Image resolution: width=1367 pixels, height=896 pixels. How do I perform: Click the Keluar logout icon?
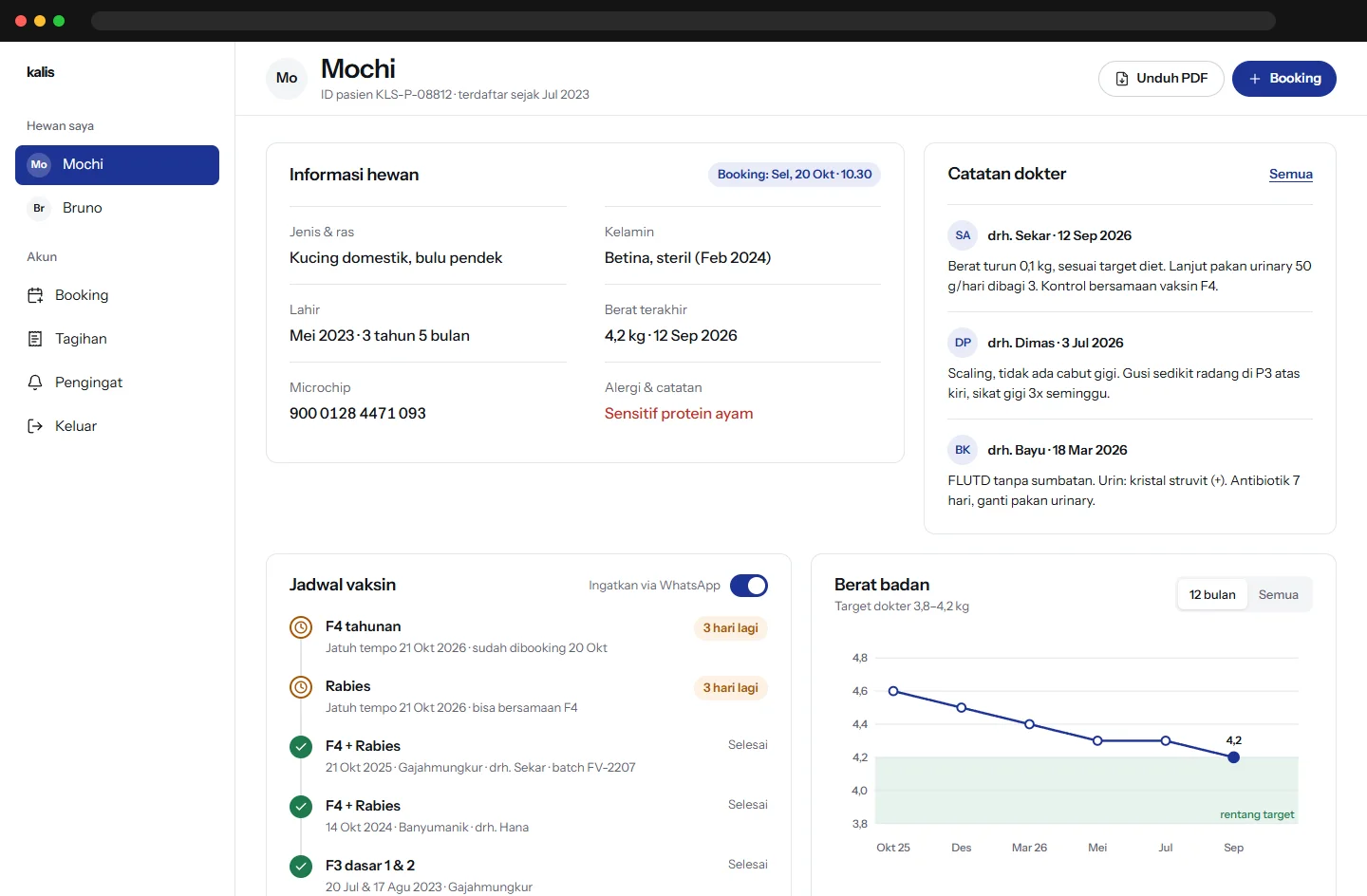pos(35,426)
